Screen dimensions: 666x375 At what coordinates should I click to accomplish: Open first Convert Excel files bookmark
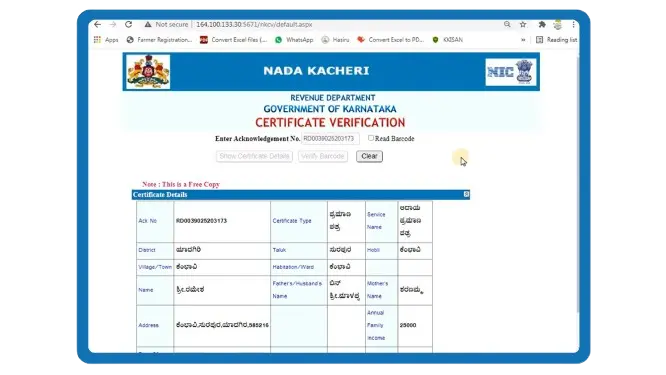[234, 39]
